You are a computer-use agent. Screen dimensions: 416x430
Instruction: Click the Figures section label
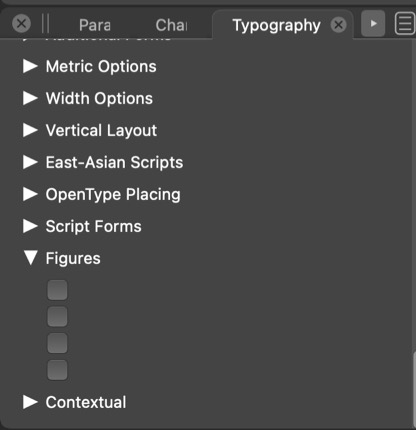click(73, 259)
